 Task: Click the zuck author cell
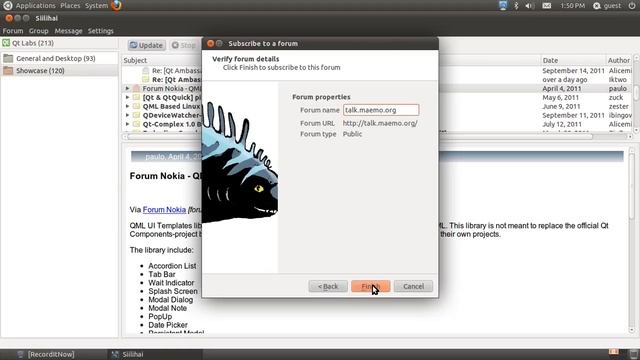[x=616, y=98]
